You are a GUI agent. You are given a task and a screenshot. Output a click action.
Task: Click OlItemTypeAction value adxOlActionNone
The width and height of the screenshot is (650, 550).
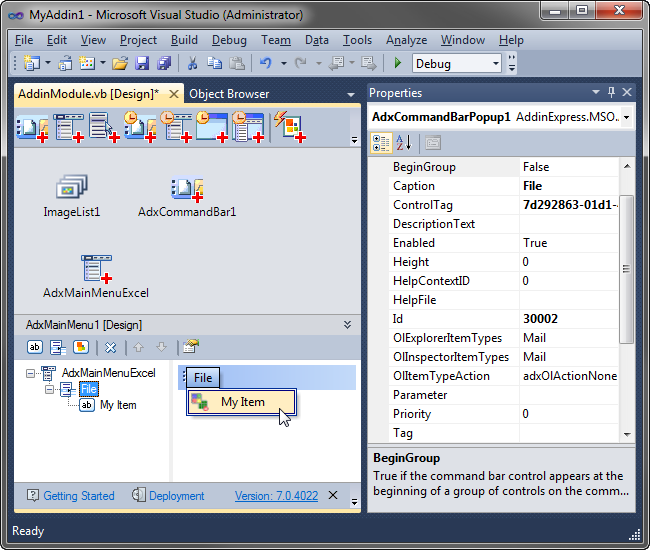coord(568,376)
